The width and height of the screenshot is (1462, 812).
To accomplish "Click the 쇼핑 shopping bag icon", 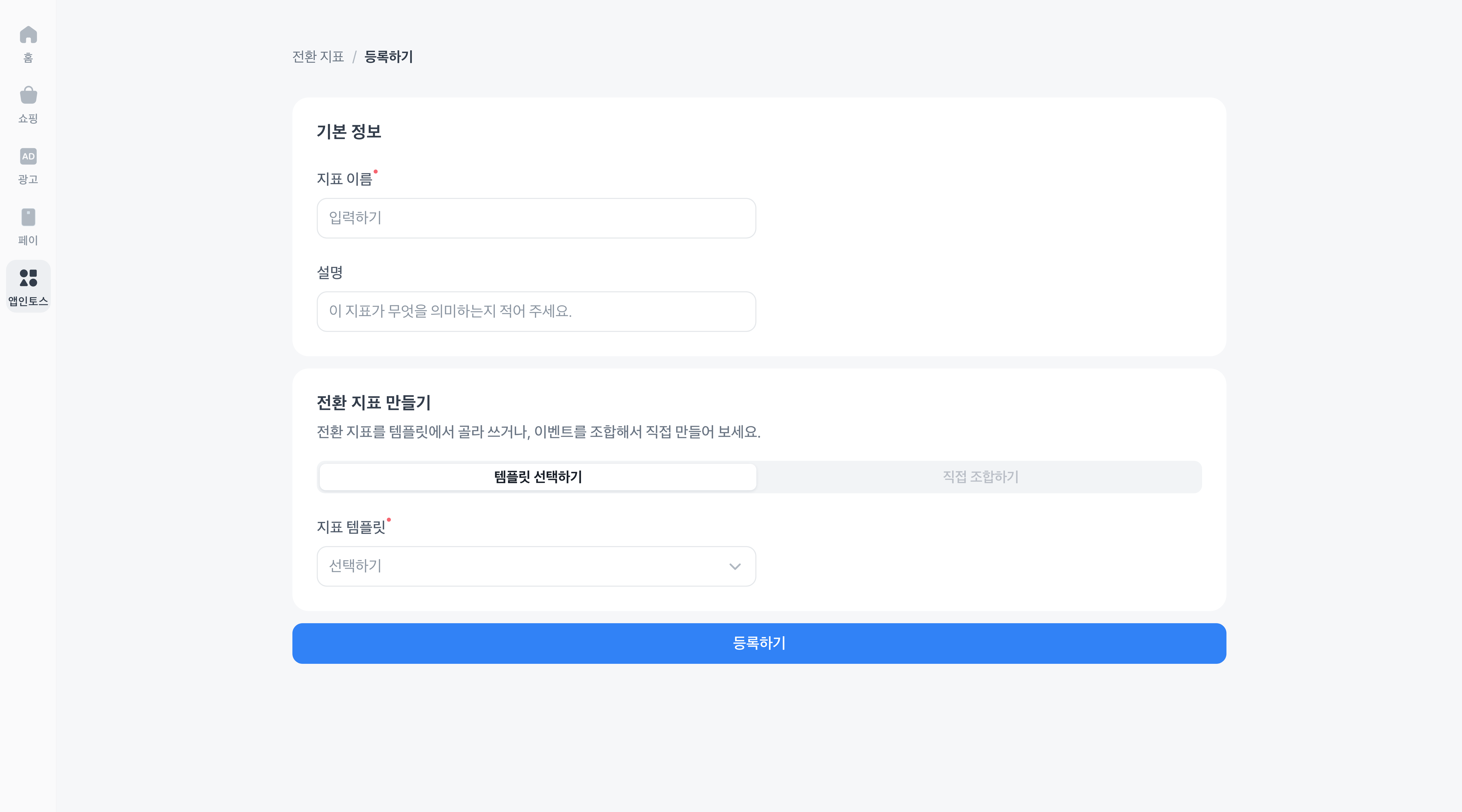I will [x=28, y=95].
